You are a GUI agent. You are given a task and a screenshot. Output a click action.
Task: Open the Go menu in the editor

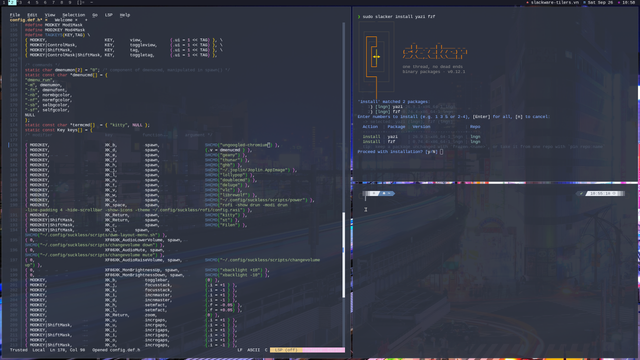coord(95,15)
